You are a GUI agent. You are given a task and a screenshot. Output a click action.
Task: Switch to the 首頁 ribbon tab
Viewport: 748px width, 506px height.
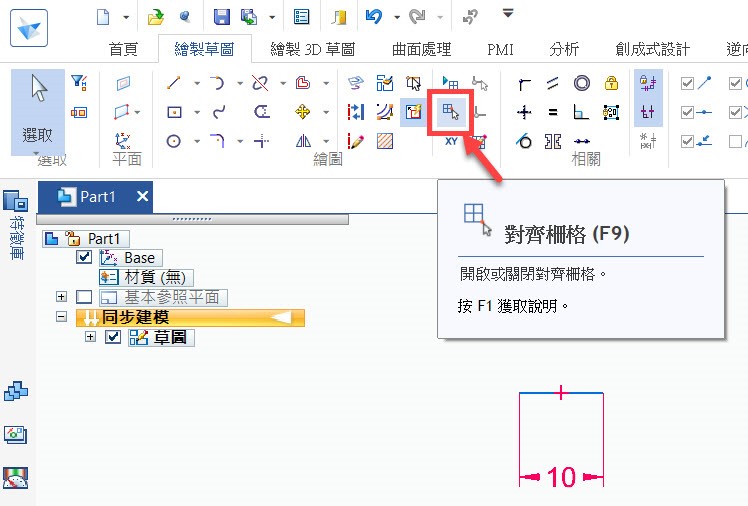click(x=122, y=49)
